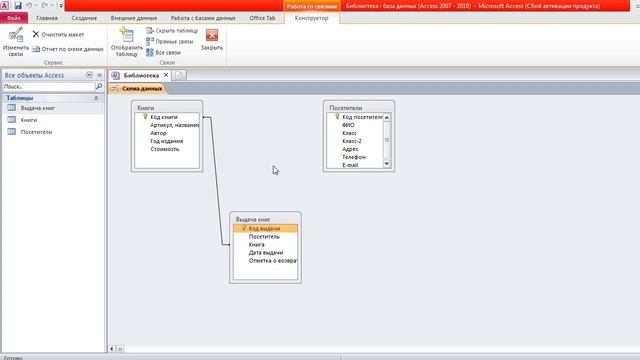
Task: Click scroll up arrow in Посетители table
Action: tap(387, 117)
